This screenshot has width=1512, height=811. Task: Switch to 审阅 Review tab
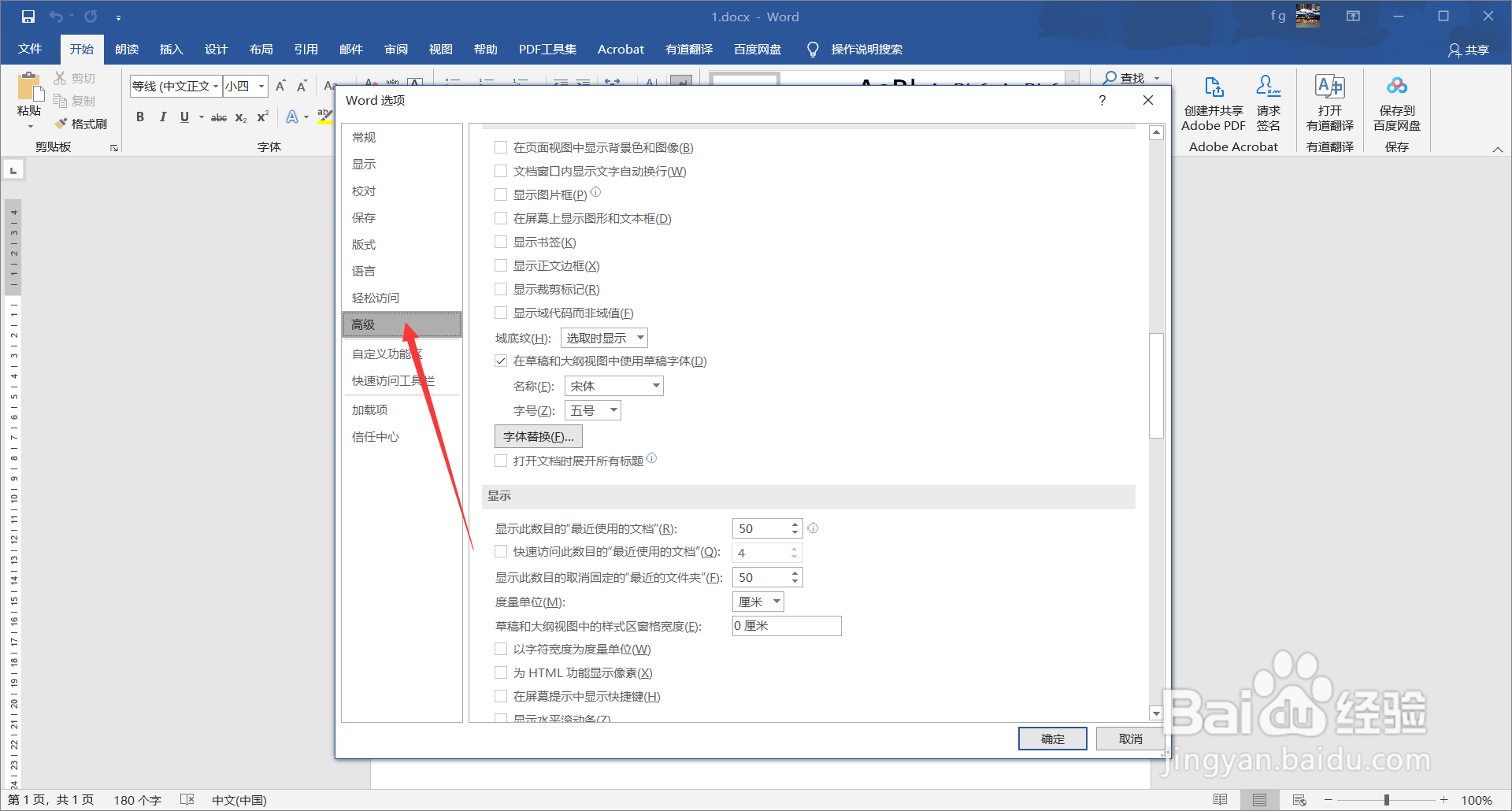pos(395,49)
